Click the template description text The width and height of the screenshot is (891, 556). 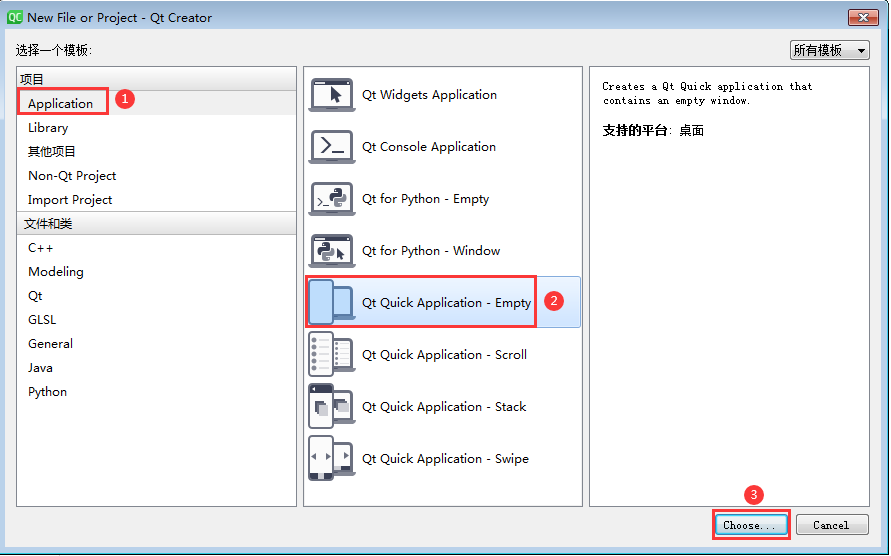707,93
